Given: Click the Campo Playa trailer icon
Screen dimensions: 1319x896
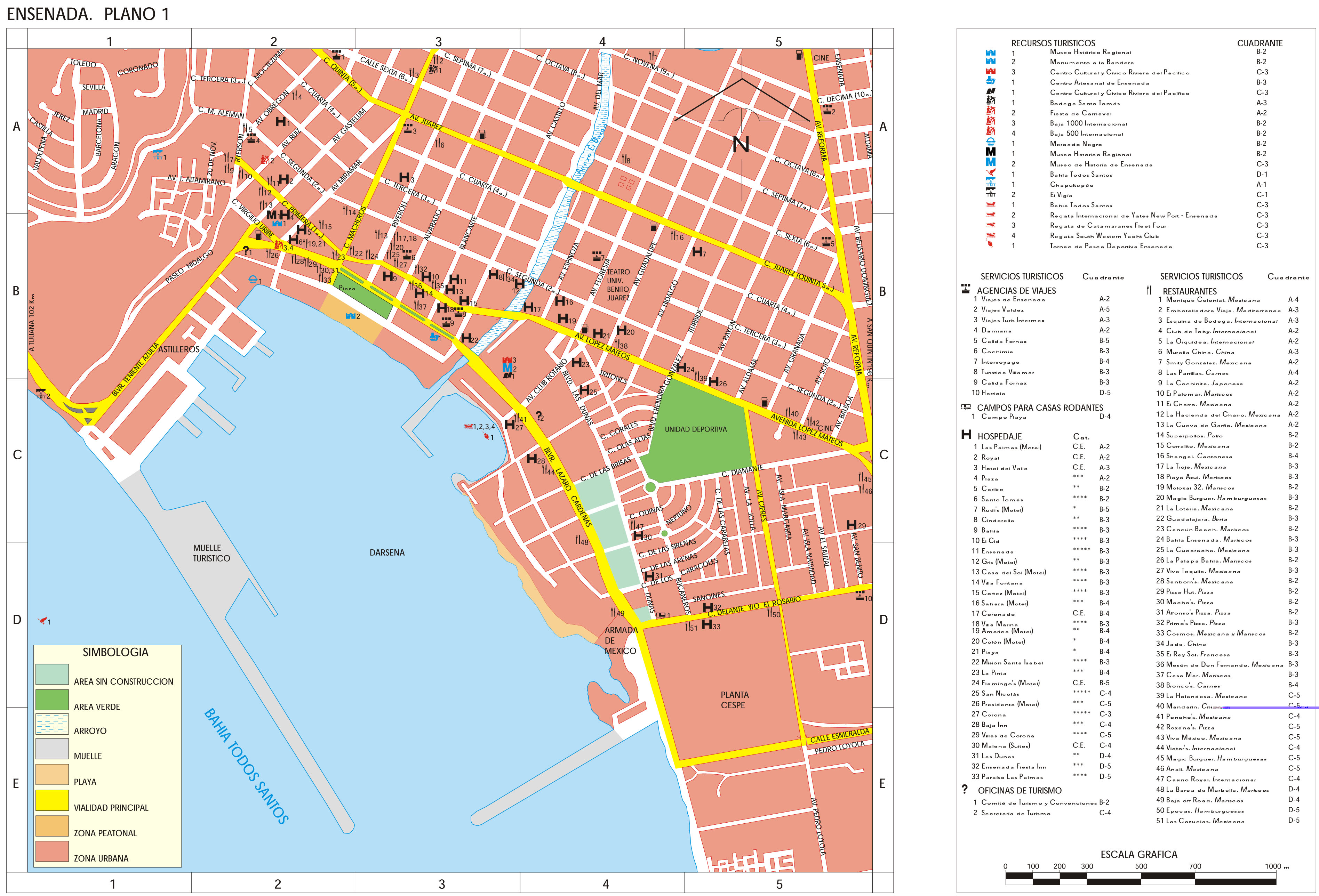Looking at the screenshot, I should (x=660, y=615).
